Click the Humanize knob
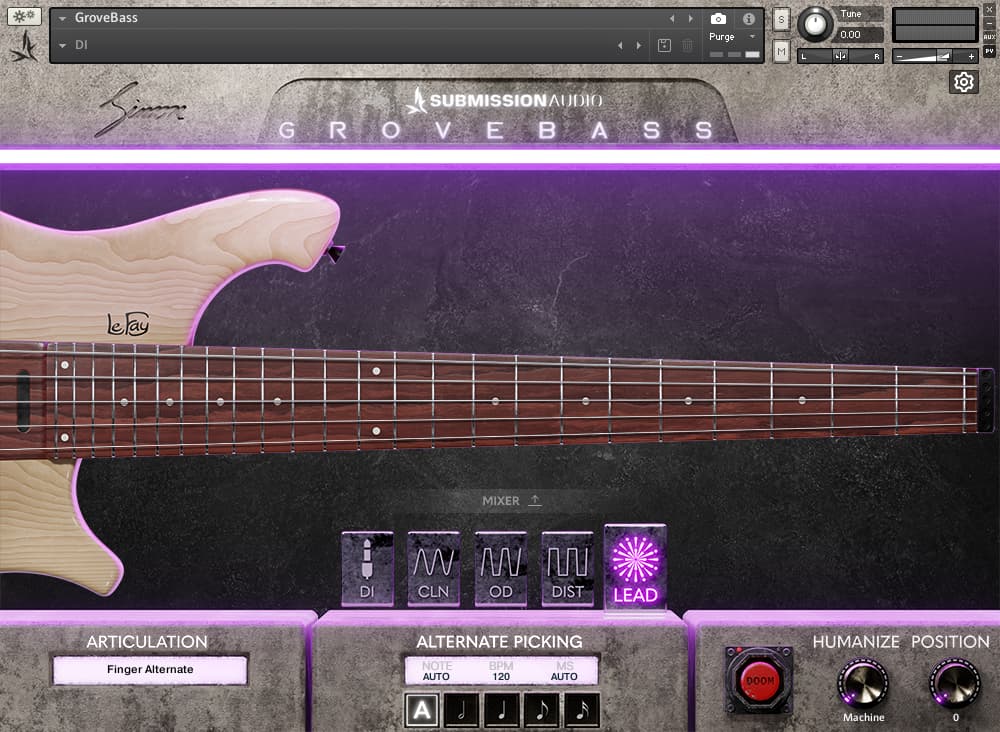The height and width of the screenshot is (732, 1000). (x=863, y=684)
